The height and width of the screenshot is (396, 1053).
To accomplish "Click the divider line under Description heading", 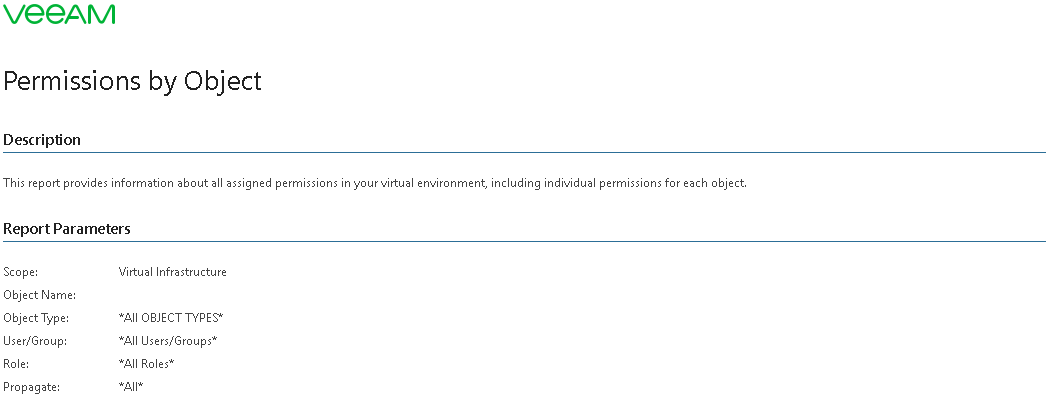I will [x=524, y=152].
